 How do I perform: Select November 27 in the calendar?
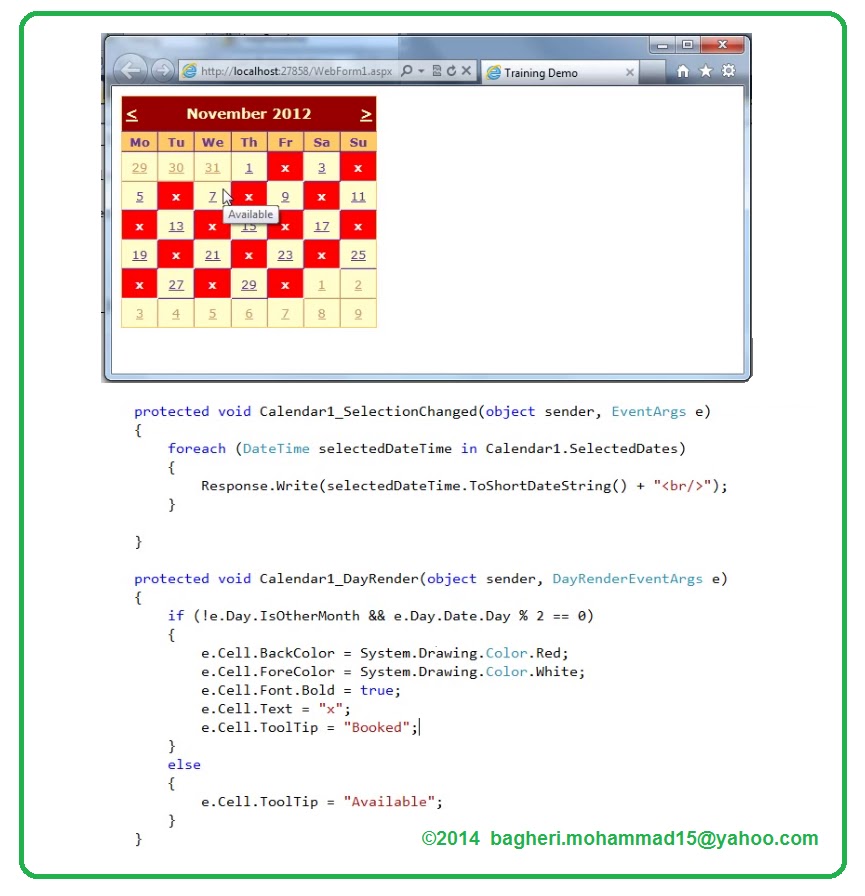tap(176, 285)
